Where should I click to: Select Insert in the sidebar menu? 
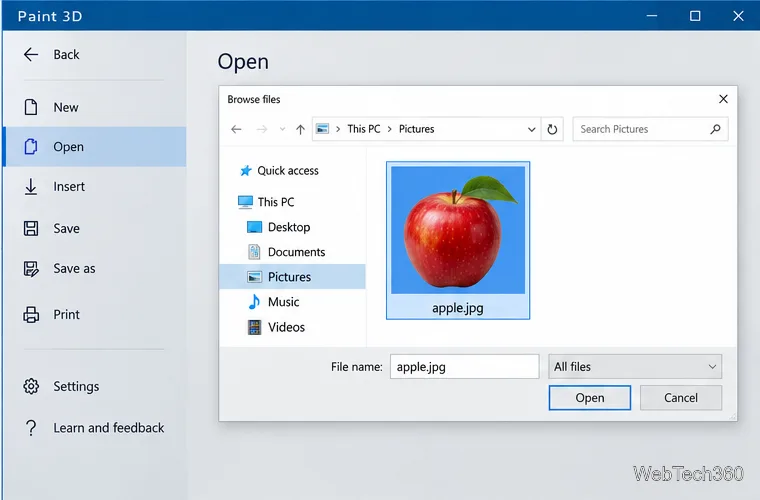95,187
